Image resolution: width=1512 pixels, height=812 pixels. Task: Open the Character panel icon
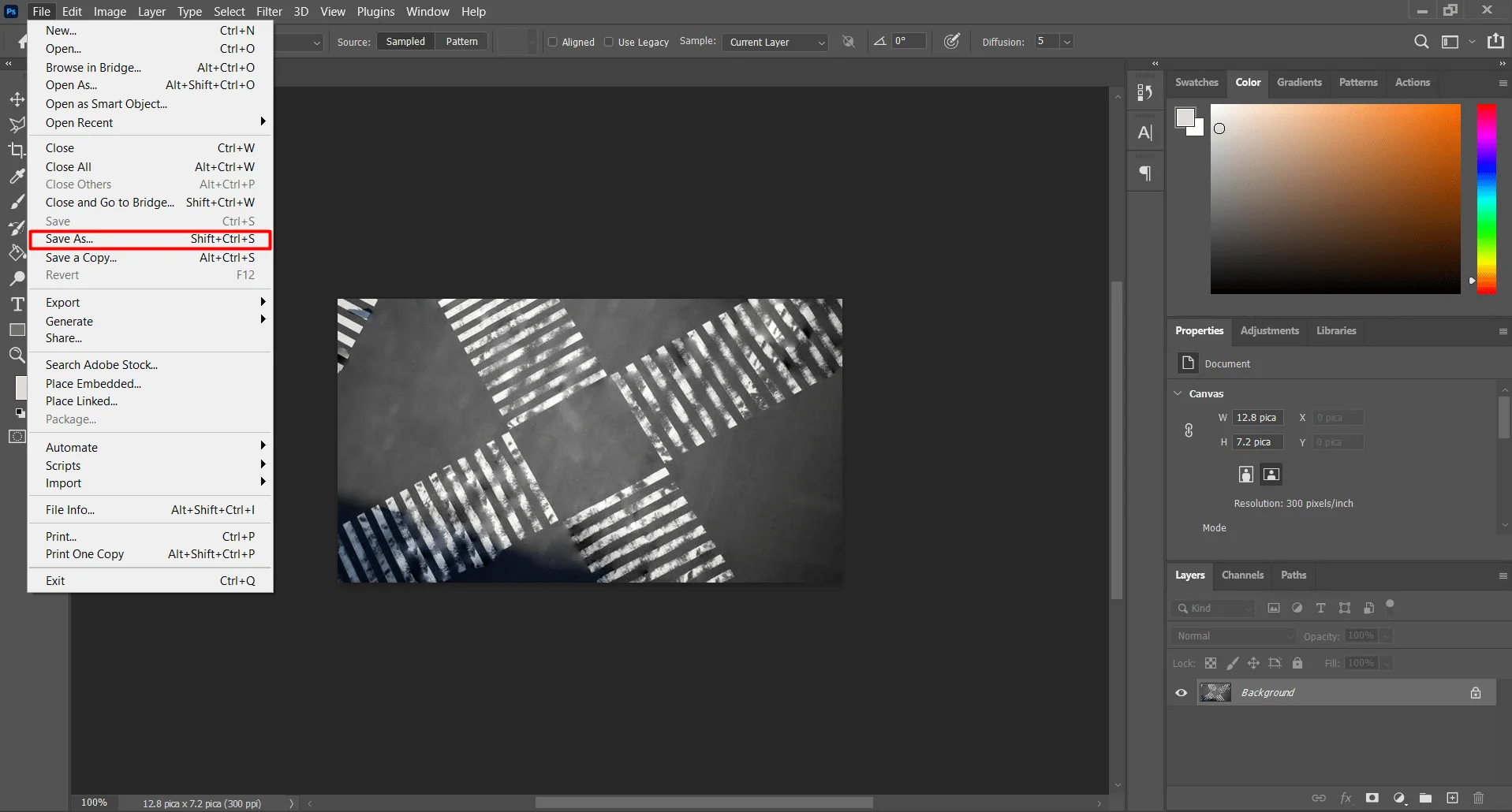(x=1145, y=132)
